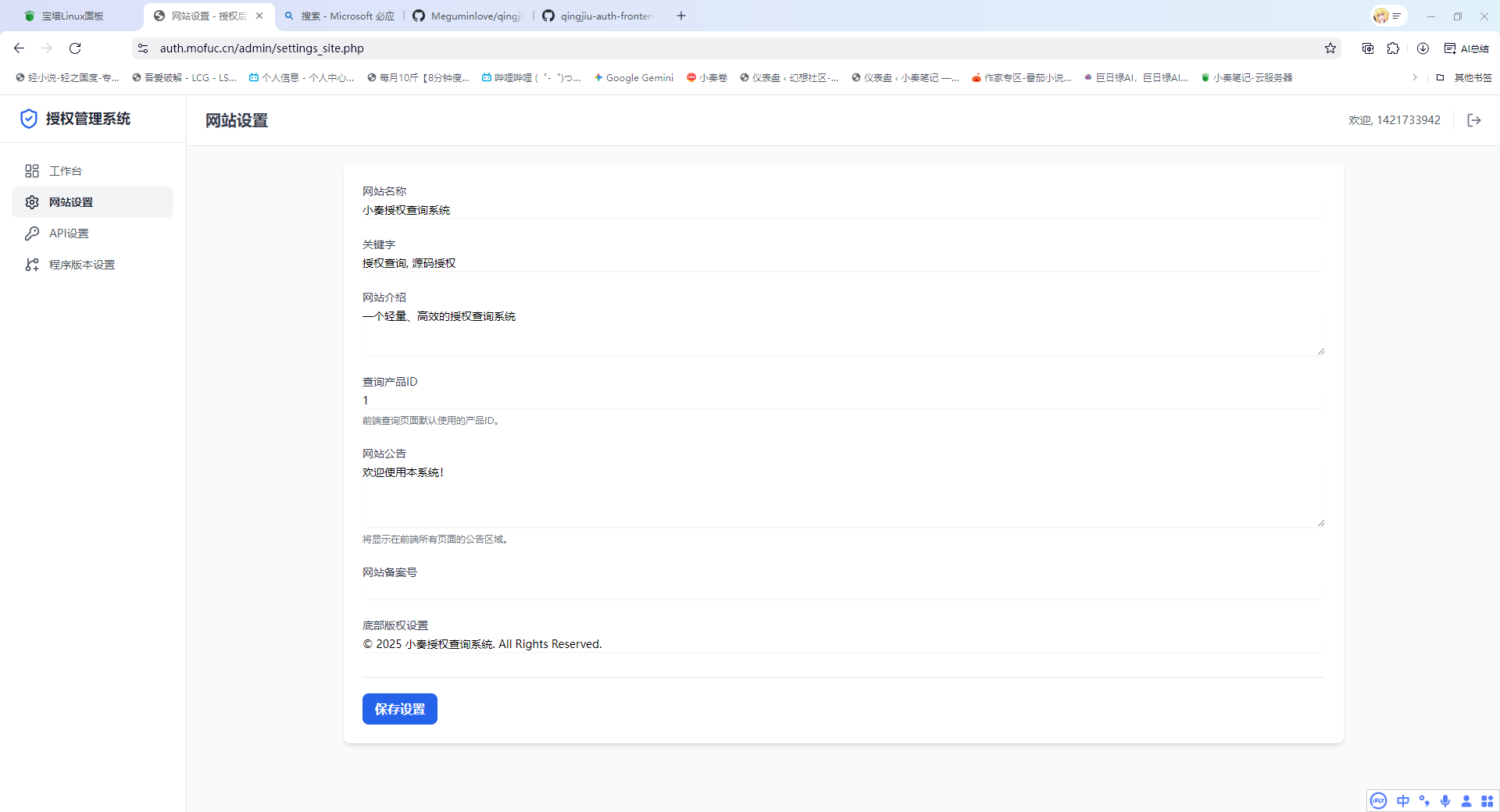The width and height of the screenshot is (1500, 812).
Task: Open the API设置 key icon in sidebar
Action: click(31, 233)
